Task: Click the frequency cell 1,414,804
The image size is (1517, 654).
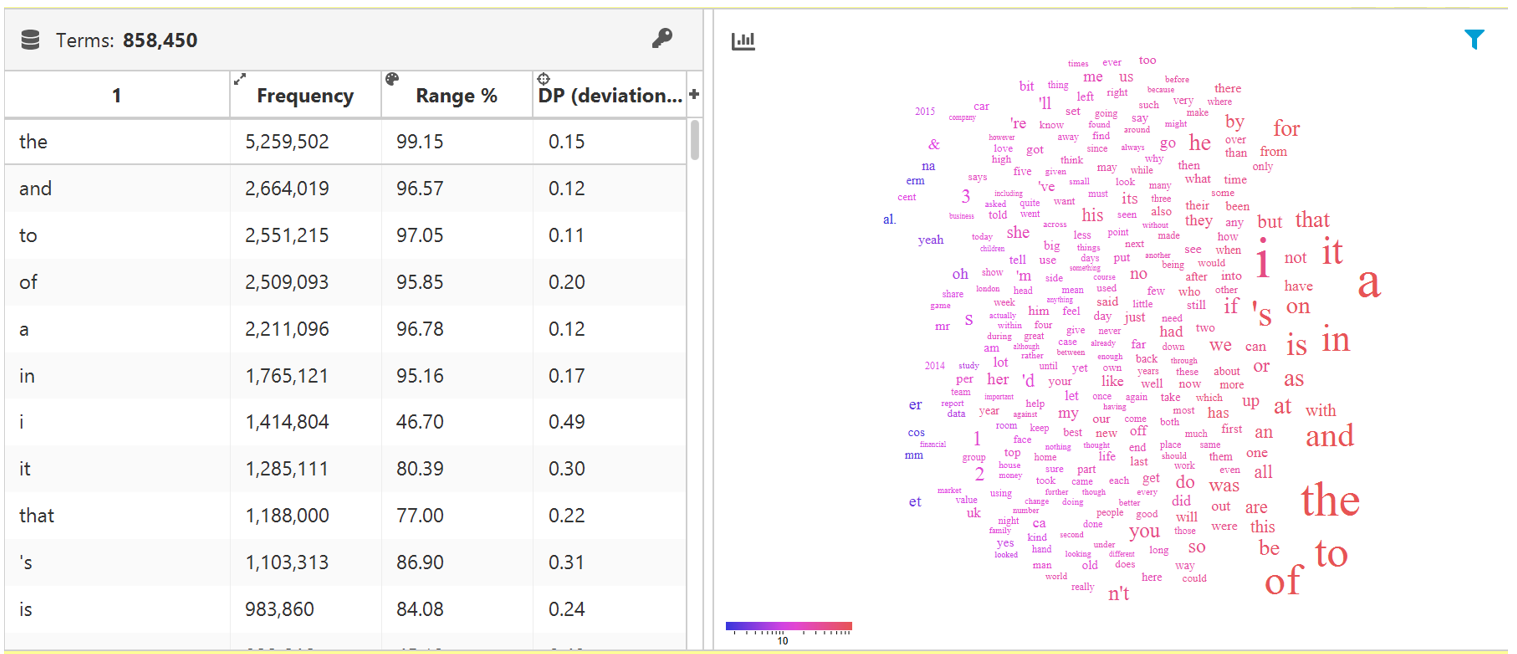Action: (x=287, y=422)
